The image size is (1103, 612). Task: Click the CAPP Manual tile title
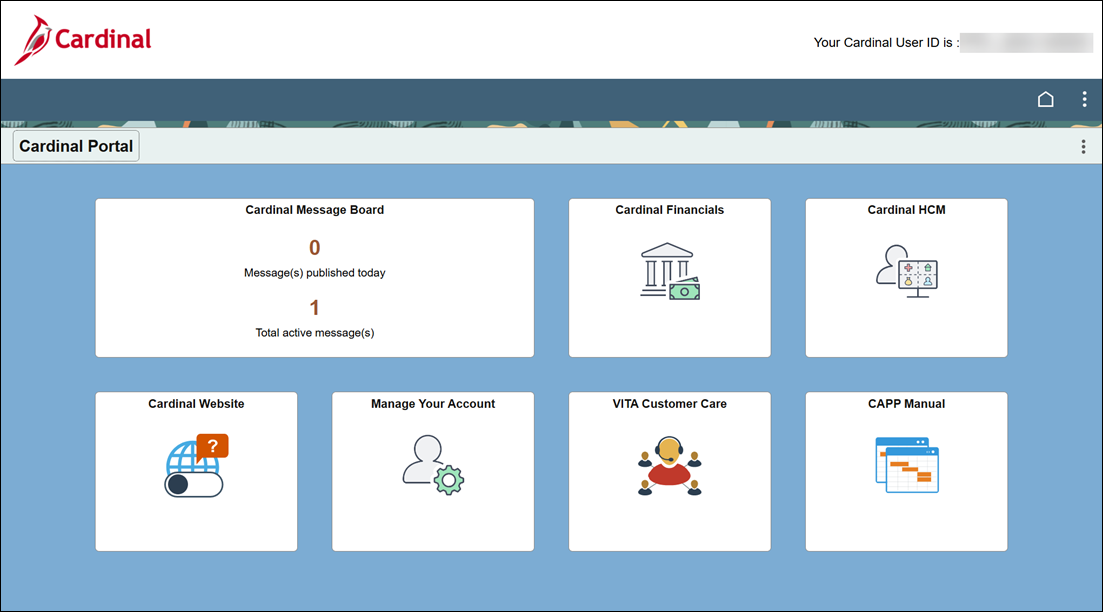pos(906,404)
